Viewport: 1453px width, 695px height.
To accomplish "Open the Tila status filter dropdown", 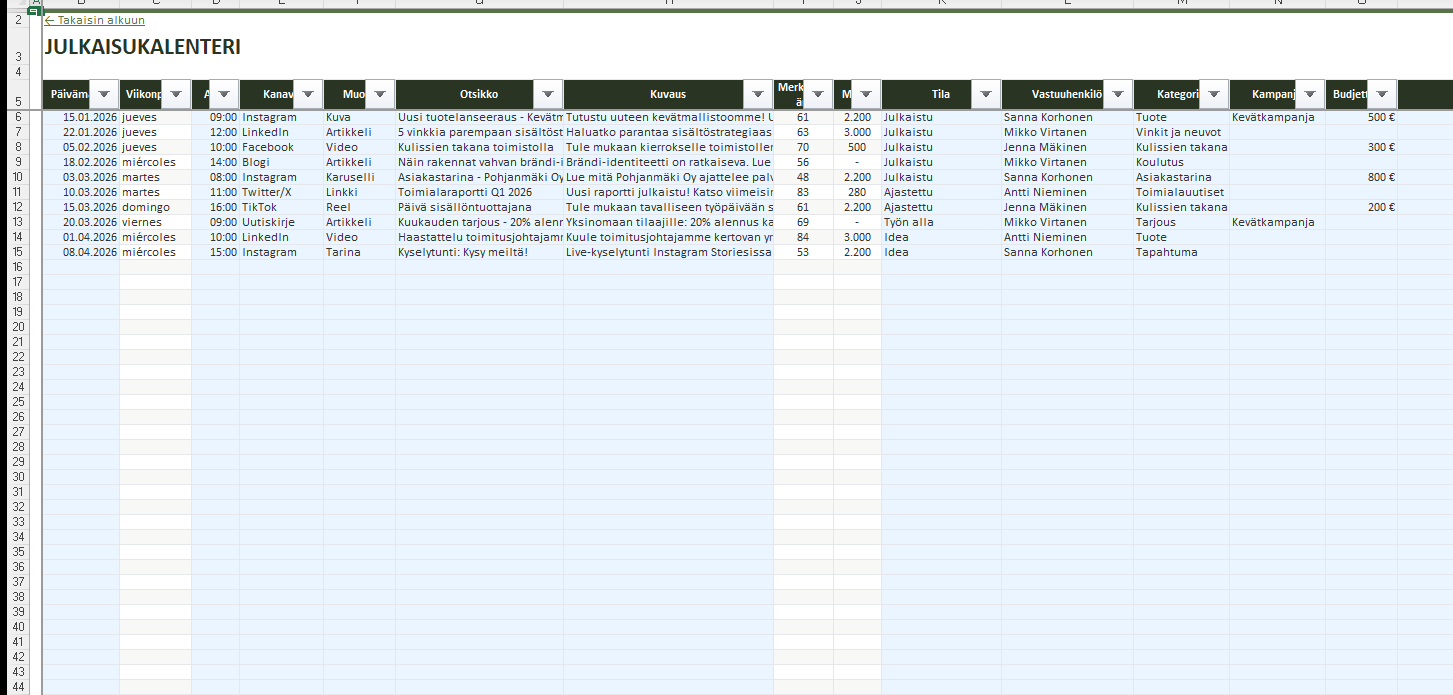I will 985,94.
